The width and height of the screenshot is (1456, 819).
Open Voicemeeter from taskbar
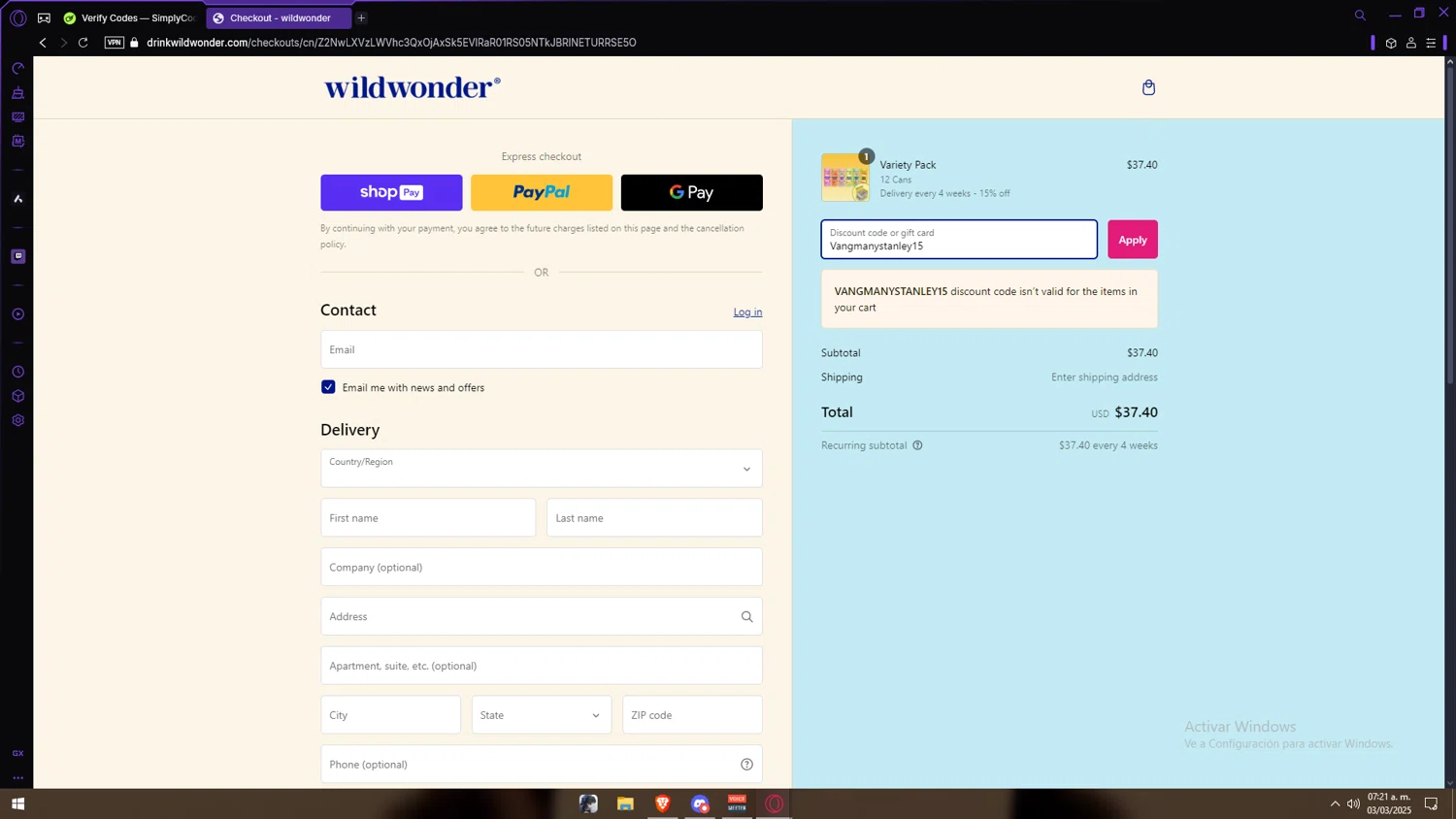[738, 803]
